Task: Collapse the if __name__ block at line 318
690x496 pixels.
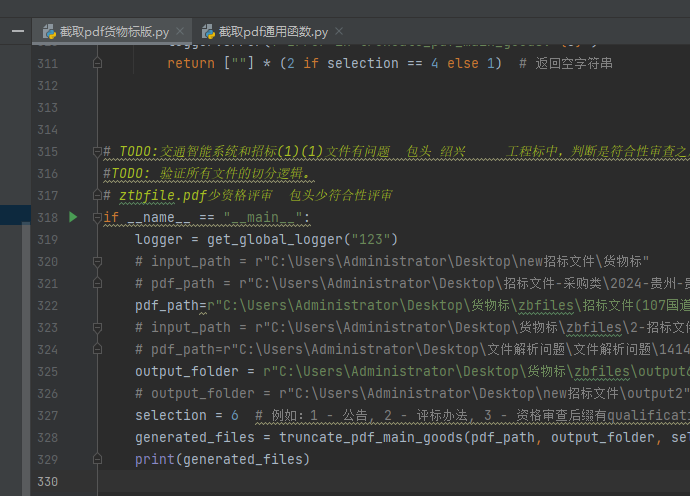Action: tap(97, 217)
